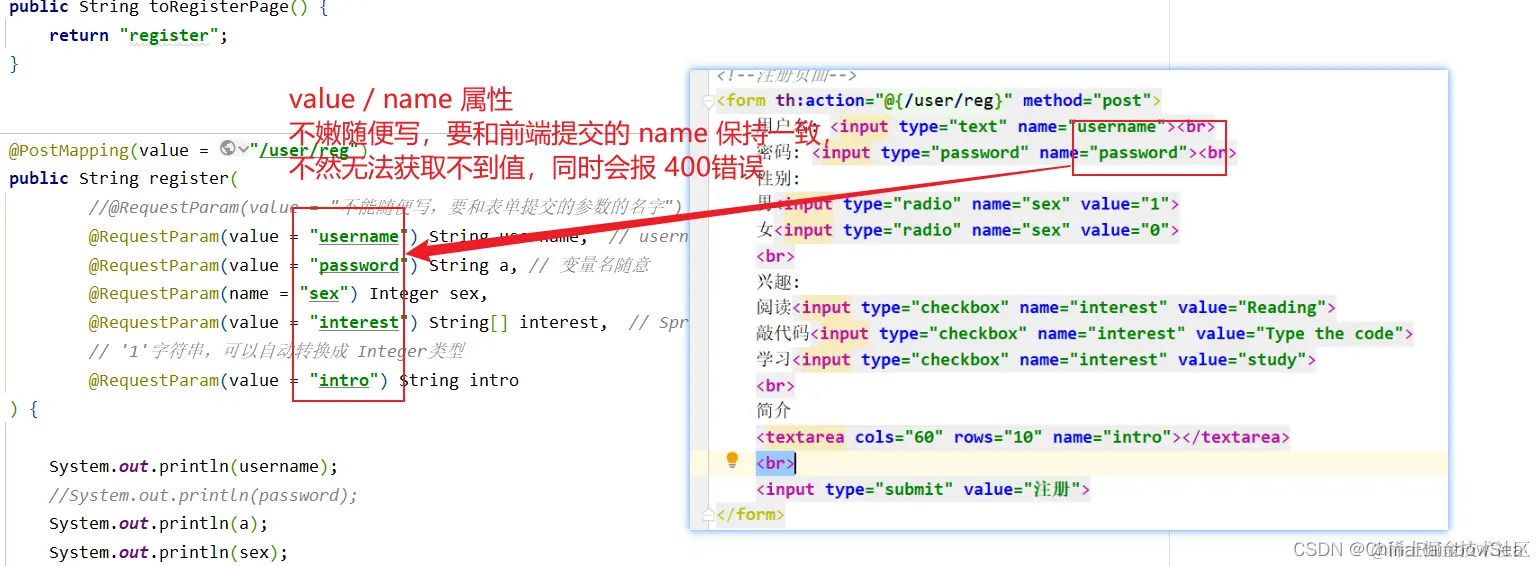The height and width of the screenshot is (566, 1537).
Task: Click the underlined "password" in @RequestParam
Action: coord(359,266)
